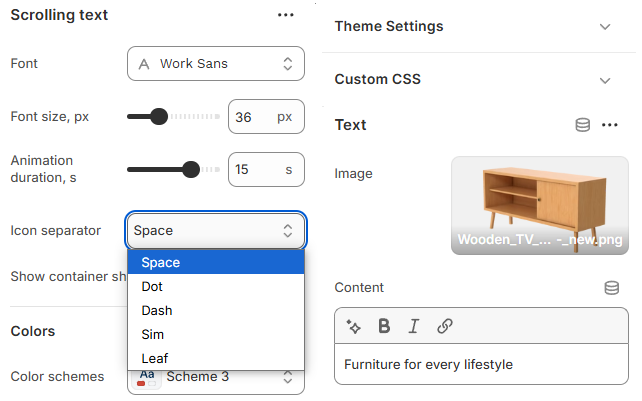Open the Scrolling text more options menu

tap(285, 15)
